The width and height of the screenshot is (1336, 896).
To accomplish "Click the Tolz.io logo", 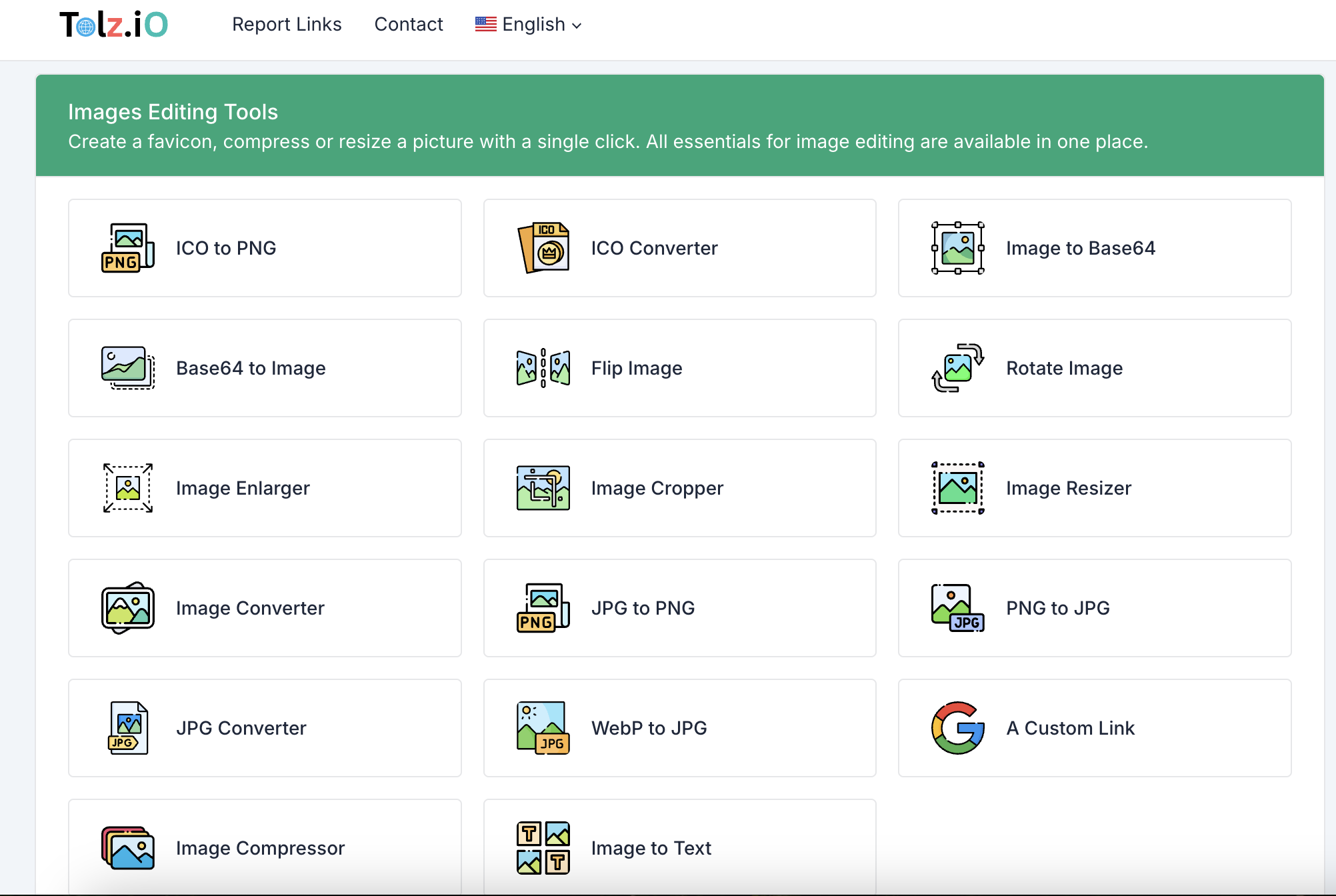I will point(113,25).
